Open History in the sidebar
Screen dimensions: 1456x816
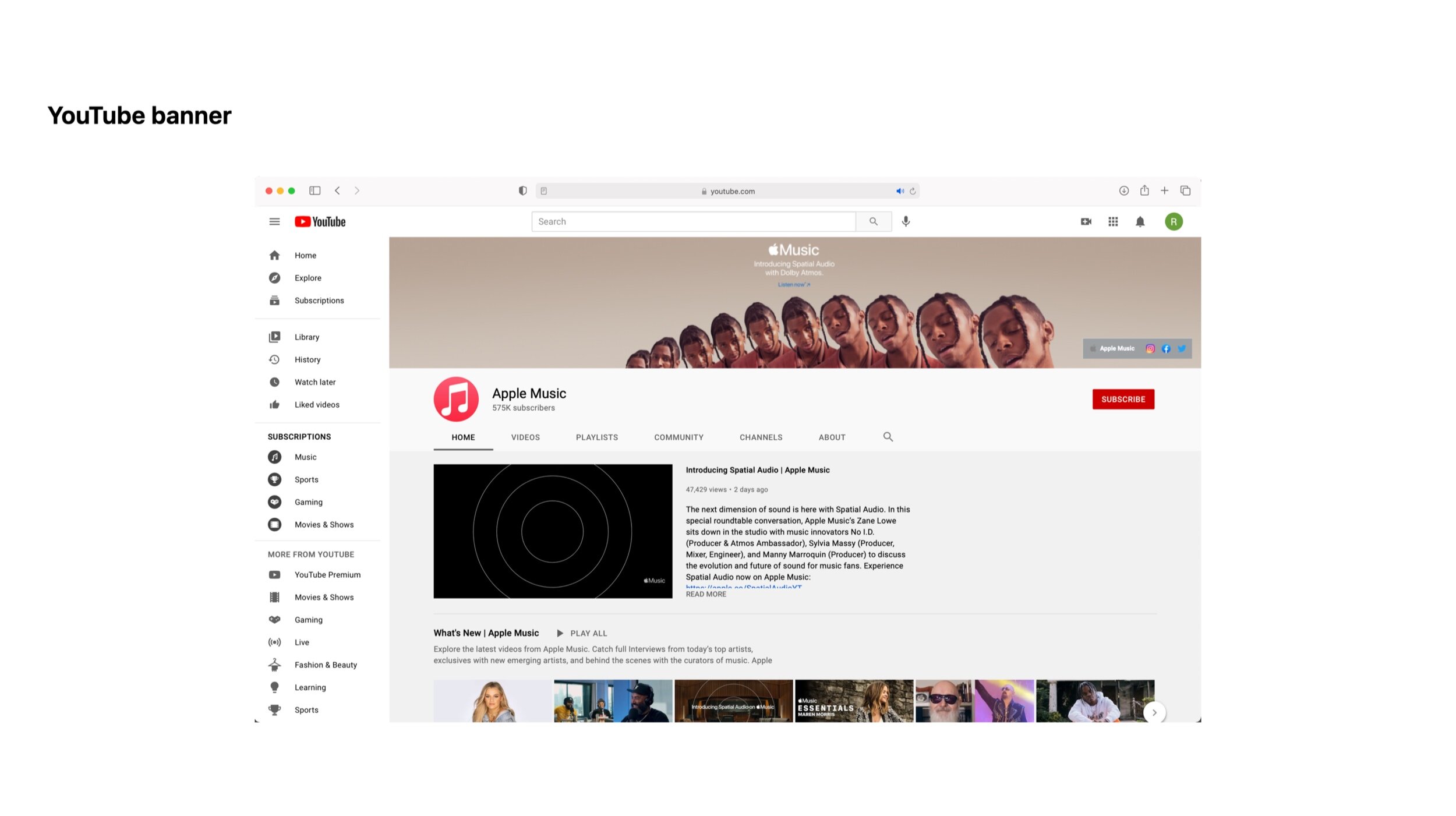tap(317, 359)
